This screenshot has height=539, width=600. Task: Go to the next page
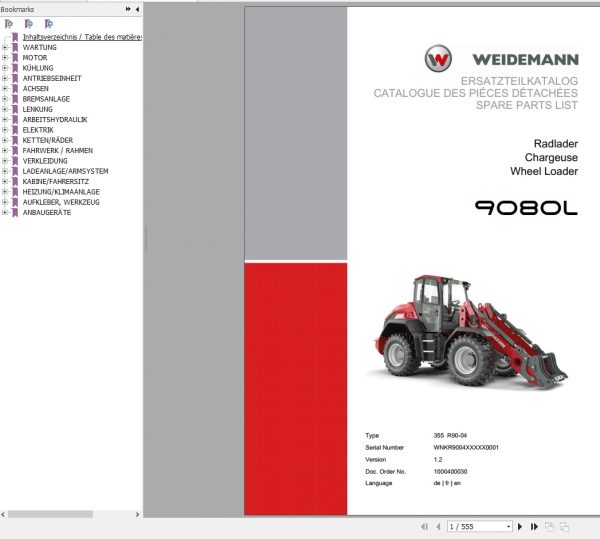(520, 527)
